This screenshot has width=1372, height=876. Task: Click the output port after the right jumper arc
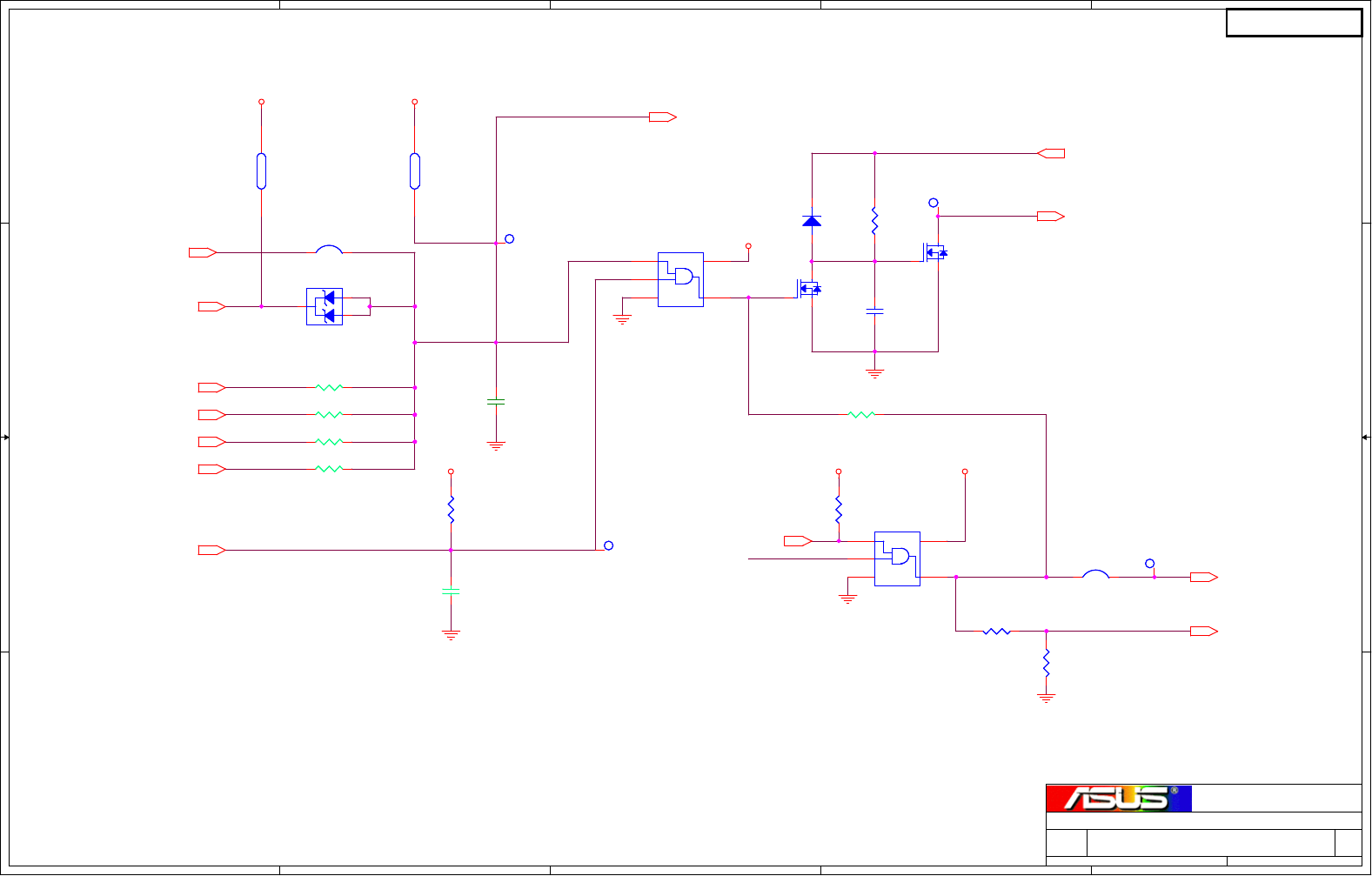pyautogui.click(x=1204, y=578)
